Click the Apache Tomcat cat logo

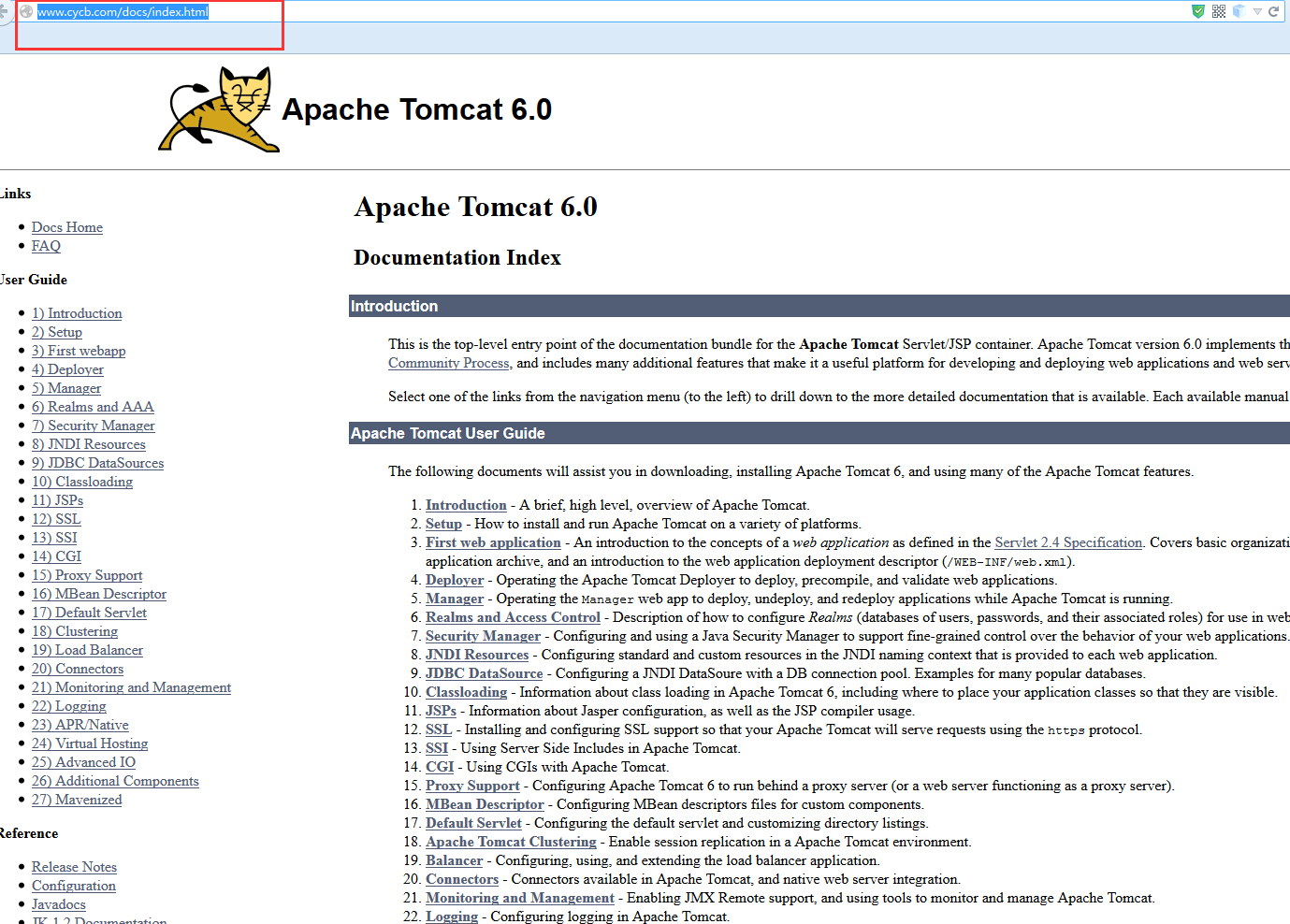point(219,109)
